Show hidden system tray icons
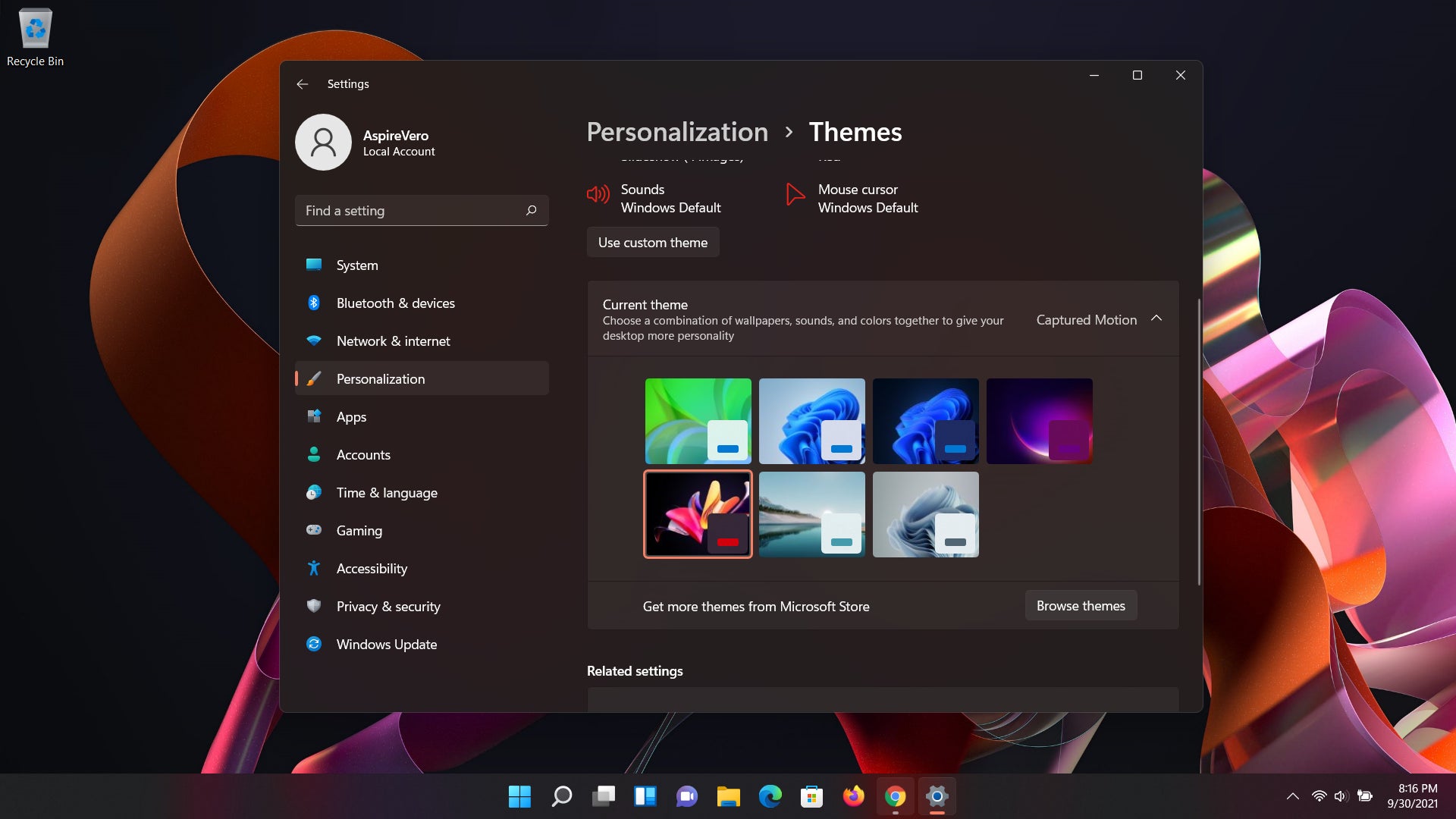The image size is (1456, 819). 1293,796
